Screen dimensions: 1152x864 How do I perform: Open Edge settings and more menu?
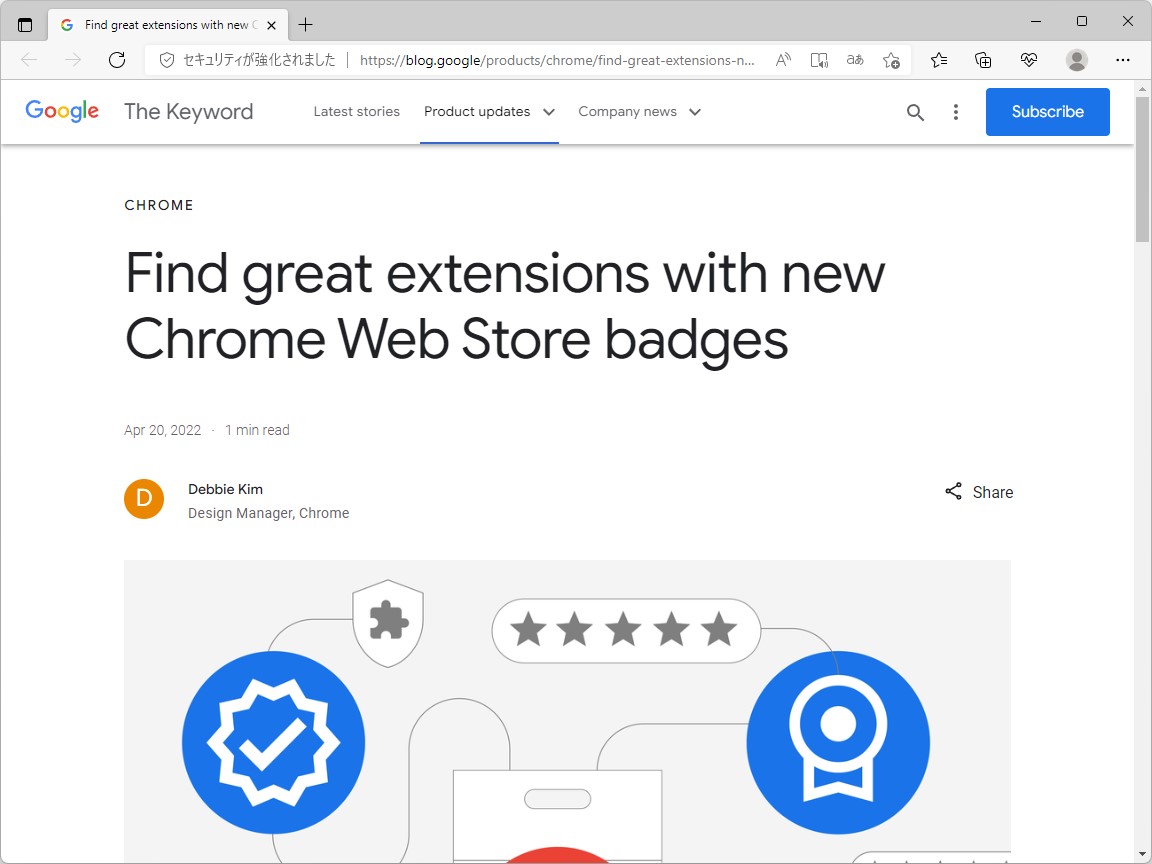pyautogui.click(x=1123, y=60)
